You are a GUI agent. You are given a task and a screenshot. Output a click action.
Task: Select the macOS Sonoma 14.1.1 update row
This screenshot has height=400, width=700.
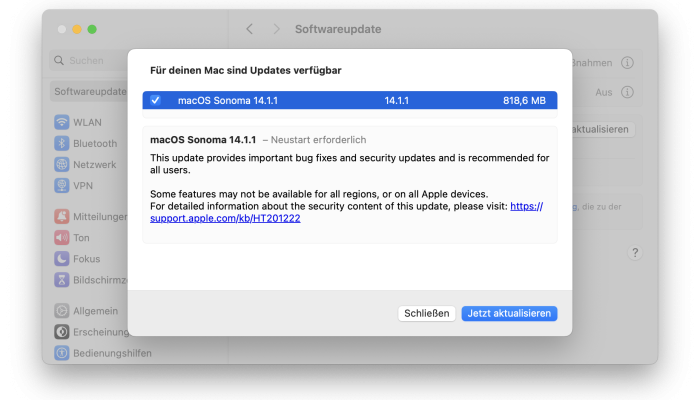350,100
